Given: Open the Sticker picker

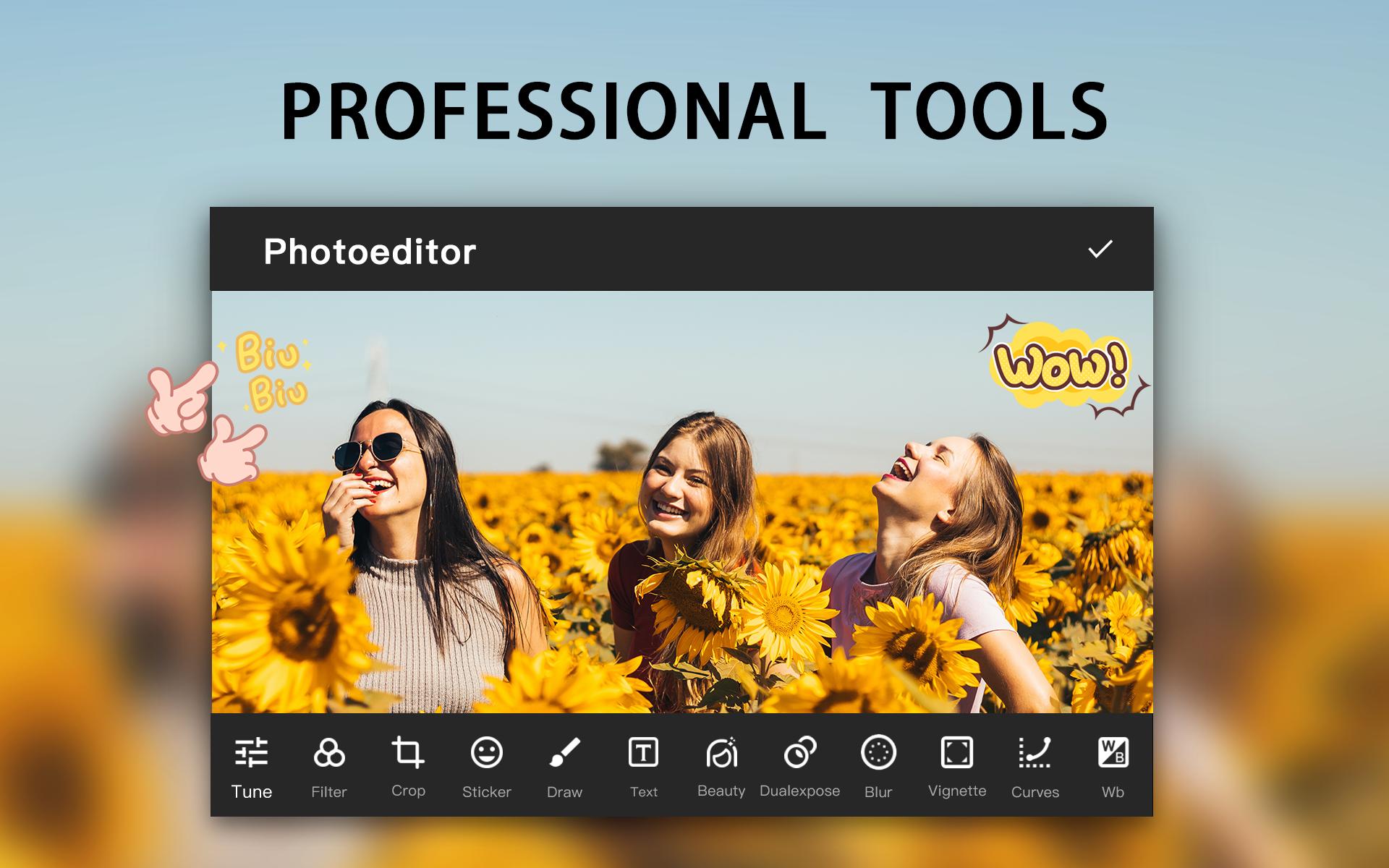Looking at the screenshot, I should tap(487, 767).
